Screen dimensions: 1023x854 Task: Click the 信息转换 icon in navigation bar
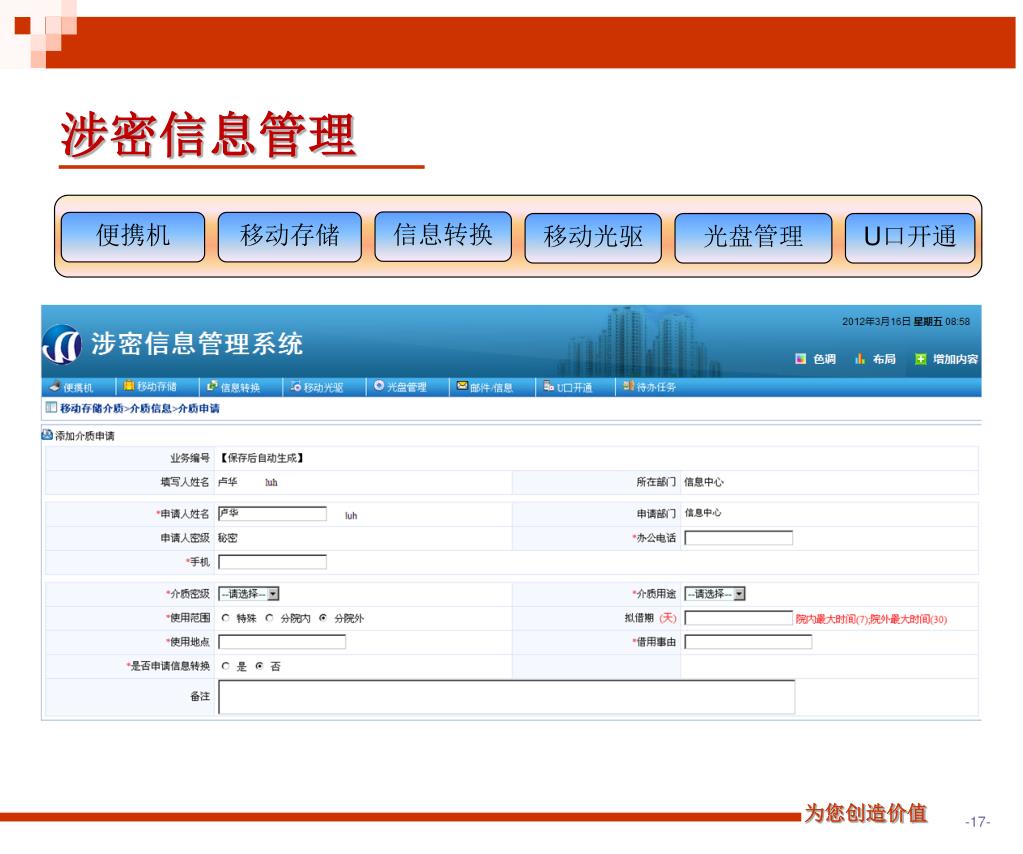point(212,386)
